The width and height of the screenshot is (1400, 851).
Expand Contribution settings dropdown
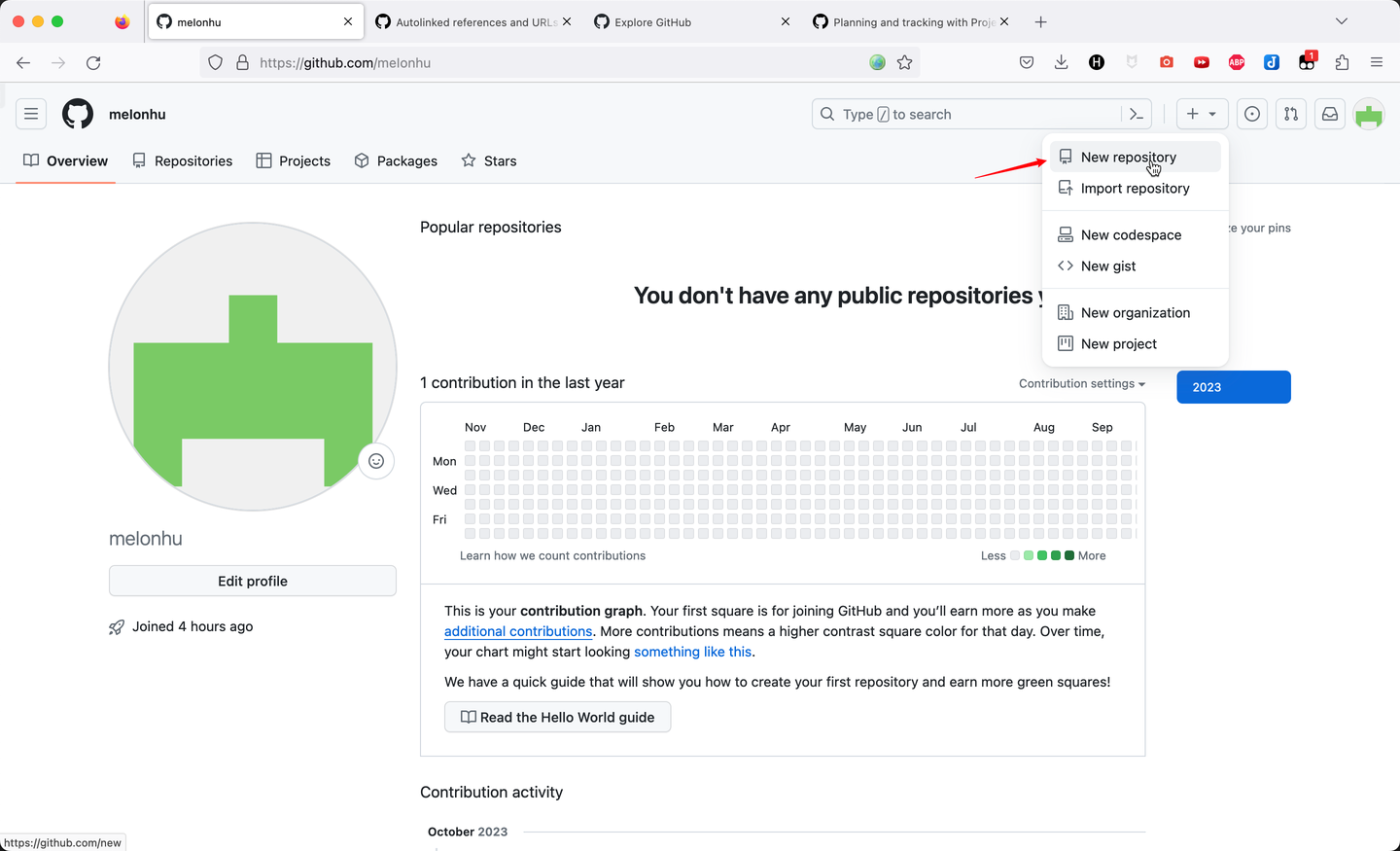click(x=1082, y=383)
